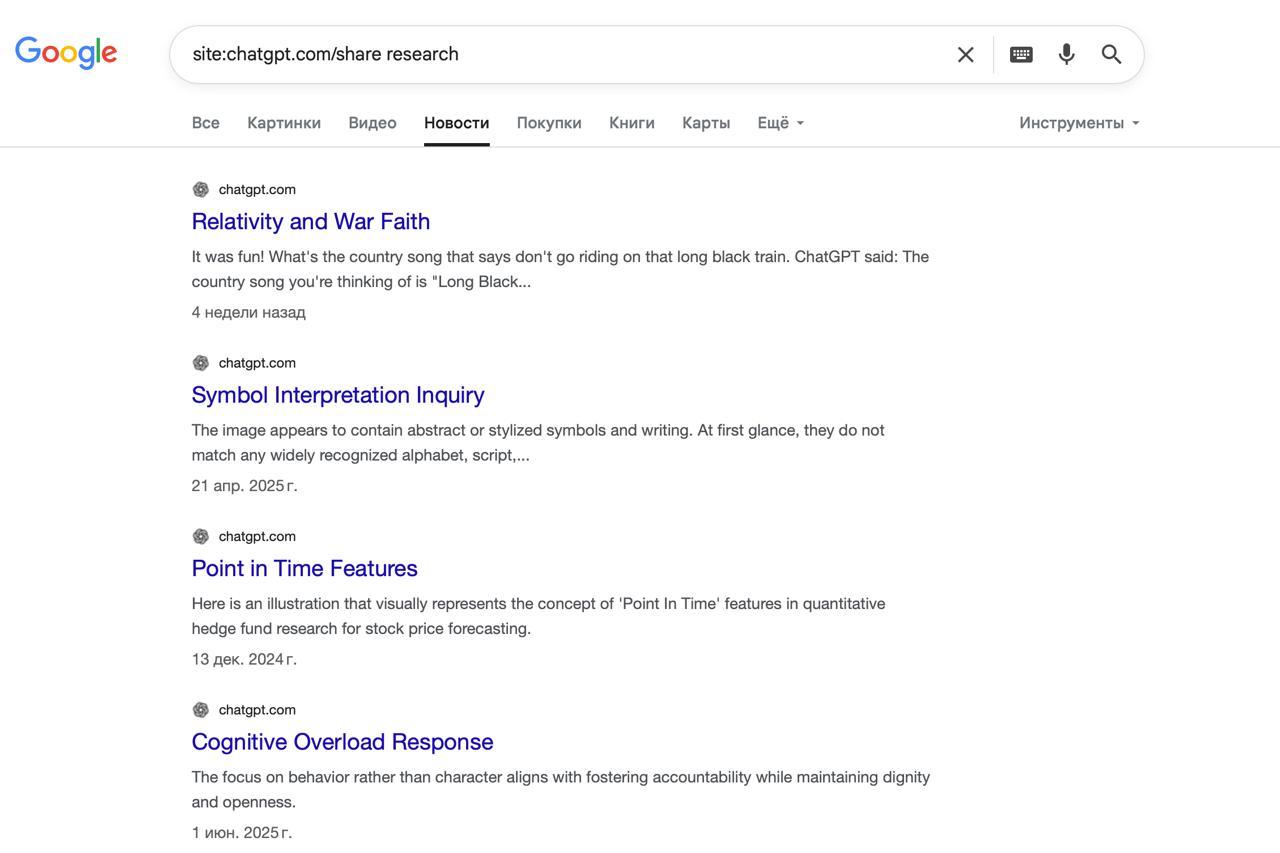Screen dimensions: 1280x853
Task: Click the magnifier search button
Action: click(1112, 54)
